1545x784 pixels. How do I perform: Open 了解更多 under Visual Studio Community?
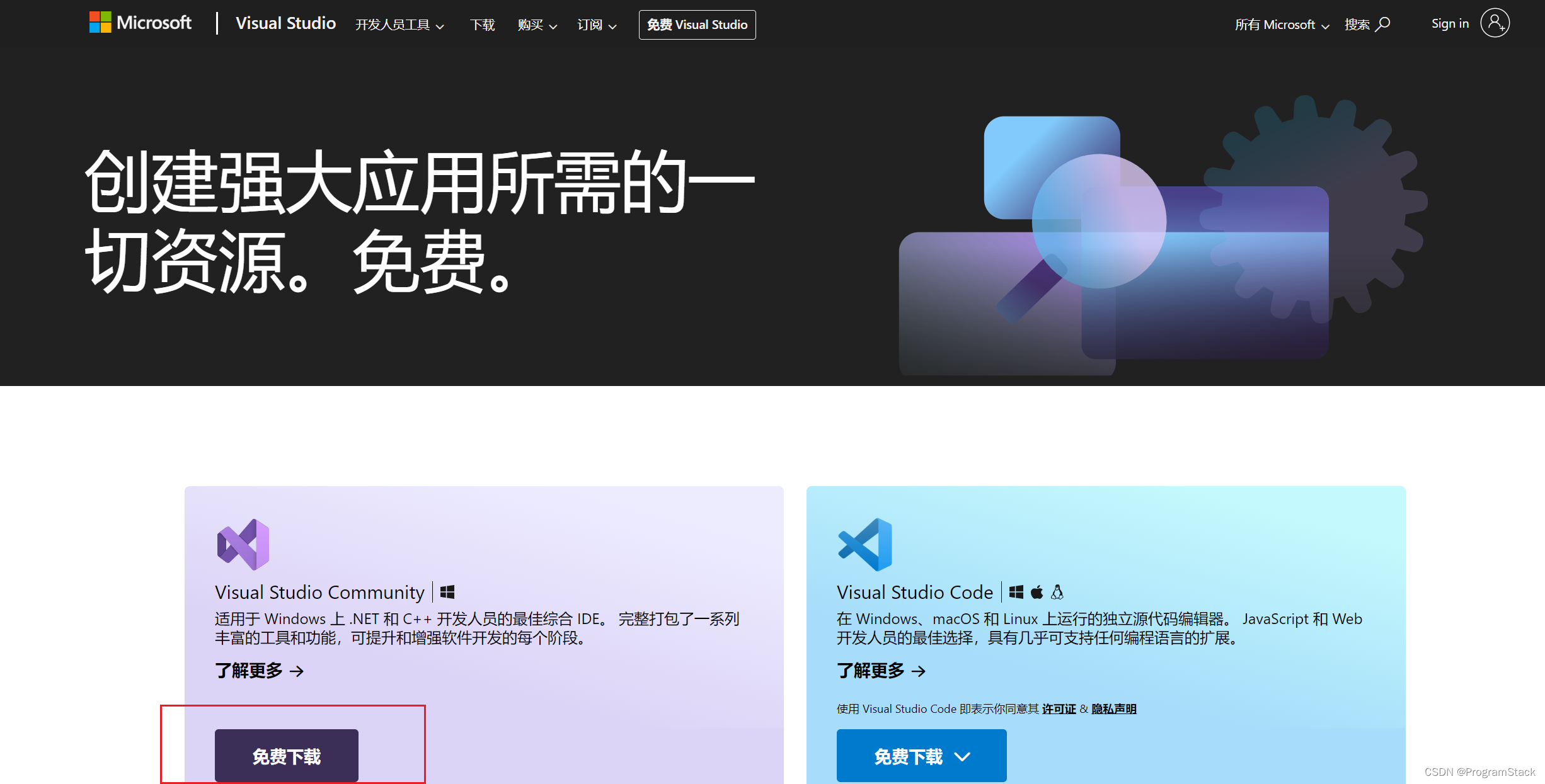tap(259, 671)
